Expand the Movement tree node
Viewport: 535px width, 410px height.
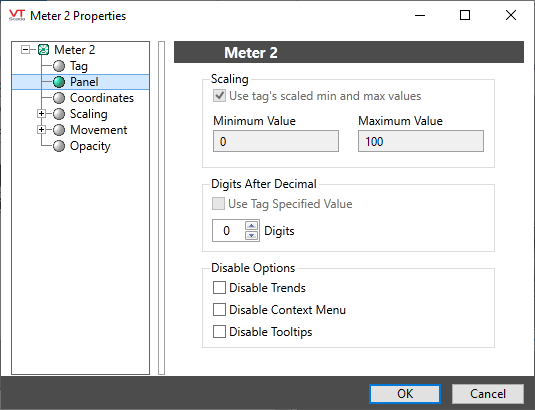coord(41,130)
